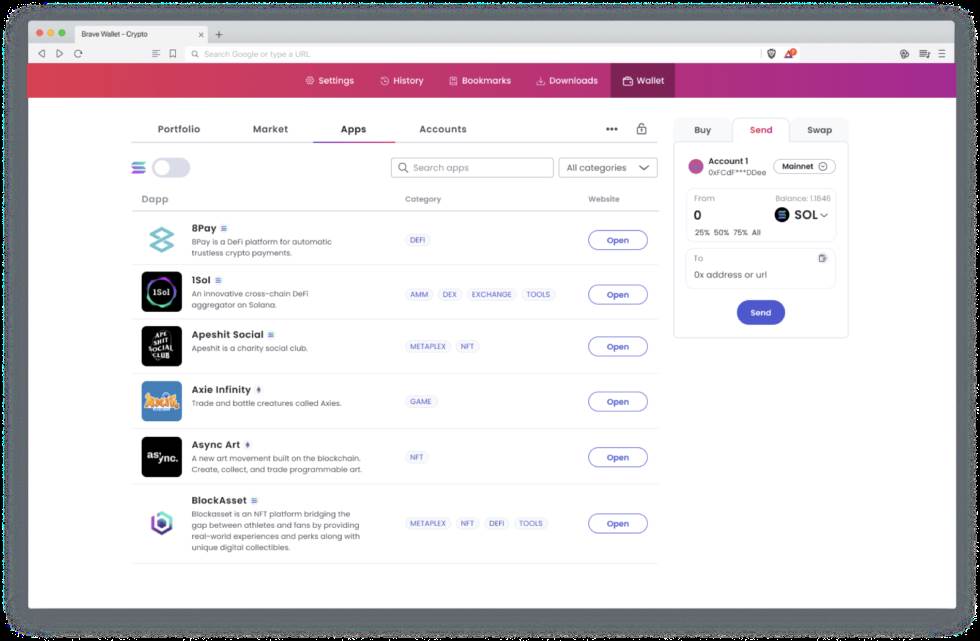Viewport: 980px width, 641px height.
Task: Toggle the Solana apps filter switch
Action: [170, 167]
